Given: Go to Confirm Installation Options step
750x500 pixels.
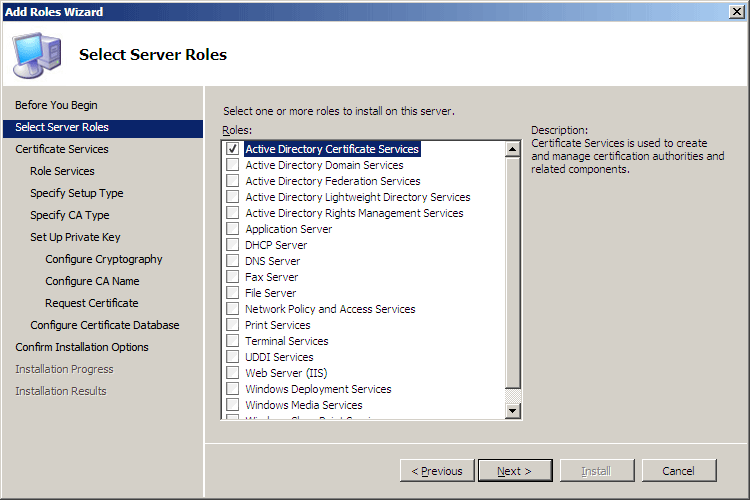Looking at the screenshot, I should pos(82,347).
